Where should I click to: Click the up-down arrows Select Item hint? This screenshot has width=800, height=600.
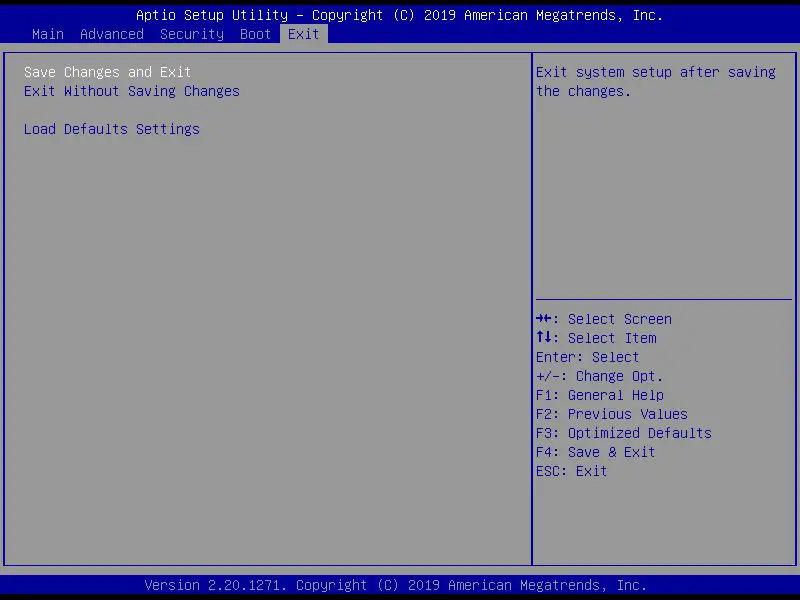596,338
